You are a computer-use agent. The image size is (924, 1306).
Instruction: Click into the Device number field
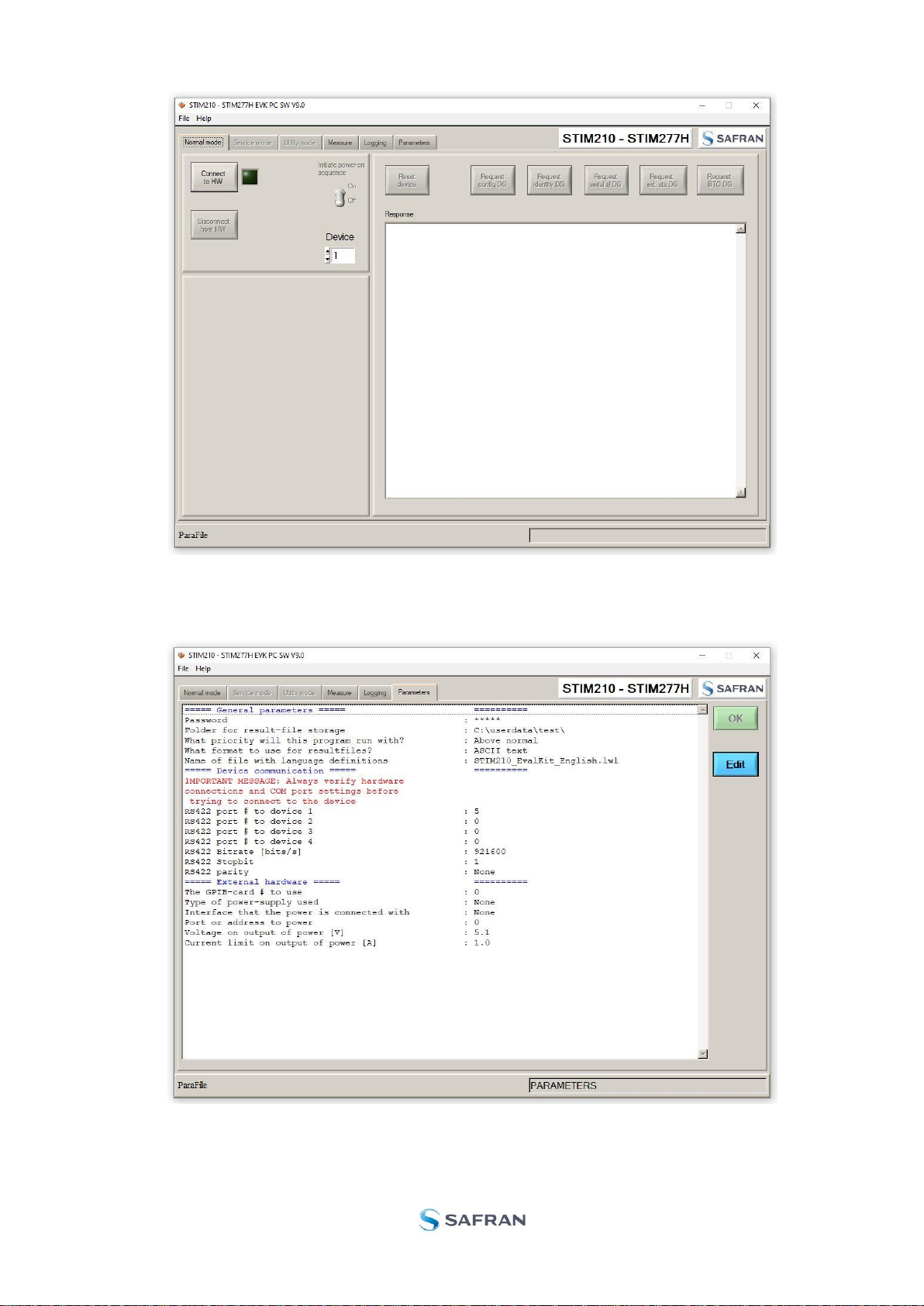click(343, 256)
